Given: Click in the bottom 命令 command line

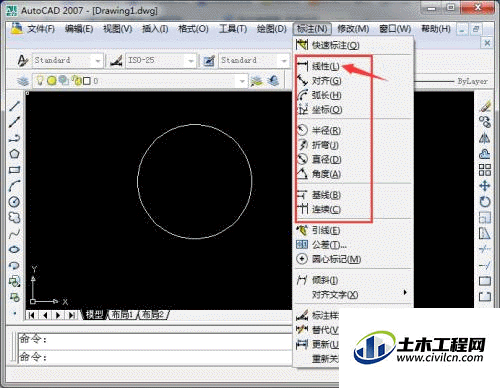Looking at the screenshot, I should pyautogui.click(x=155, y=357).
